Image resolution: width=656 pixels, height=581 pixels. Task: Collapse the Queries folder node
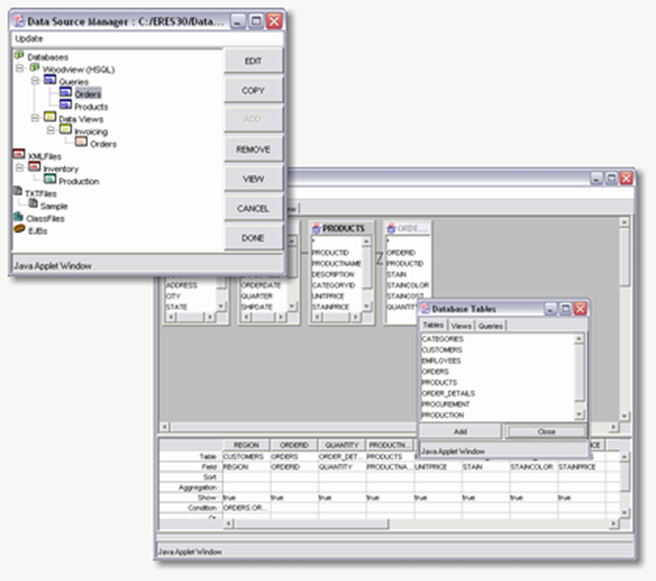point(35,81)
